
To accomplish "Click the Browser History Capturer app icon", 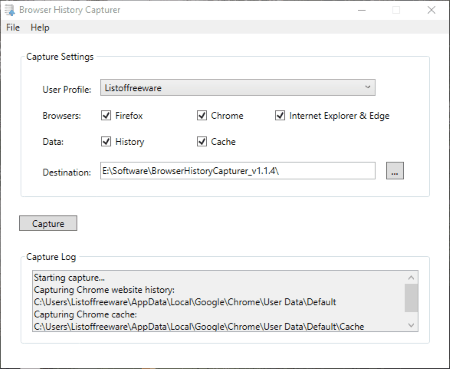I will (x=10, y=10).
